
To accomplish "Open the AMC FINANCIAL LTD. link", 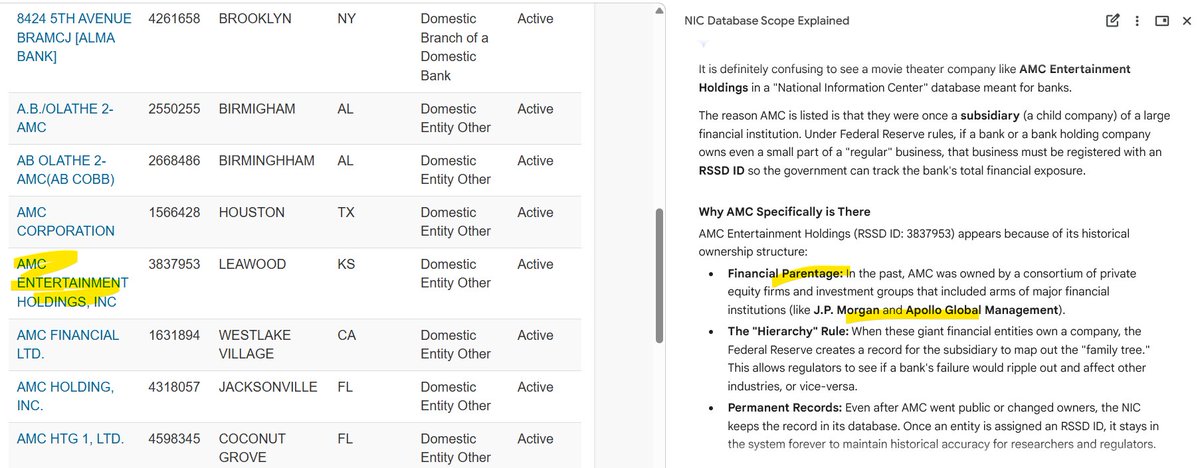I will [68, 344].
